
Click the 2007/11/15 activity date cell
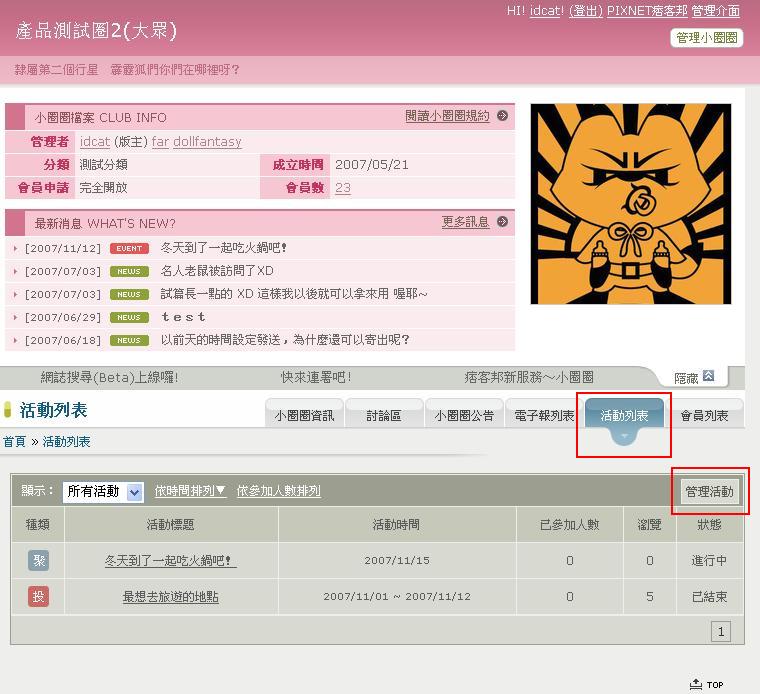pos(397,561)
